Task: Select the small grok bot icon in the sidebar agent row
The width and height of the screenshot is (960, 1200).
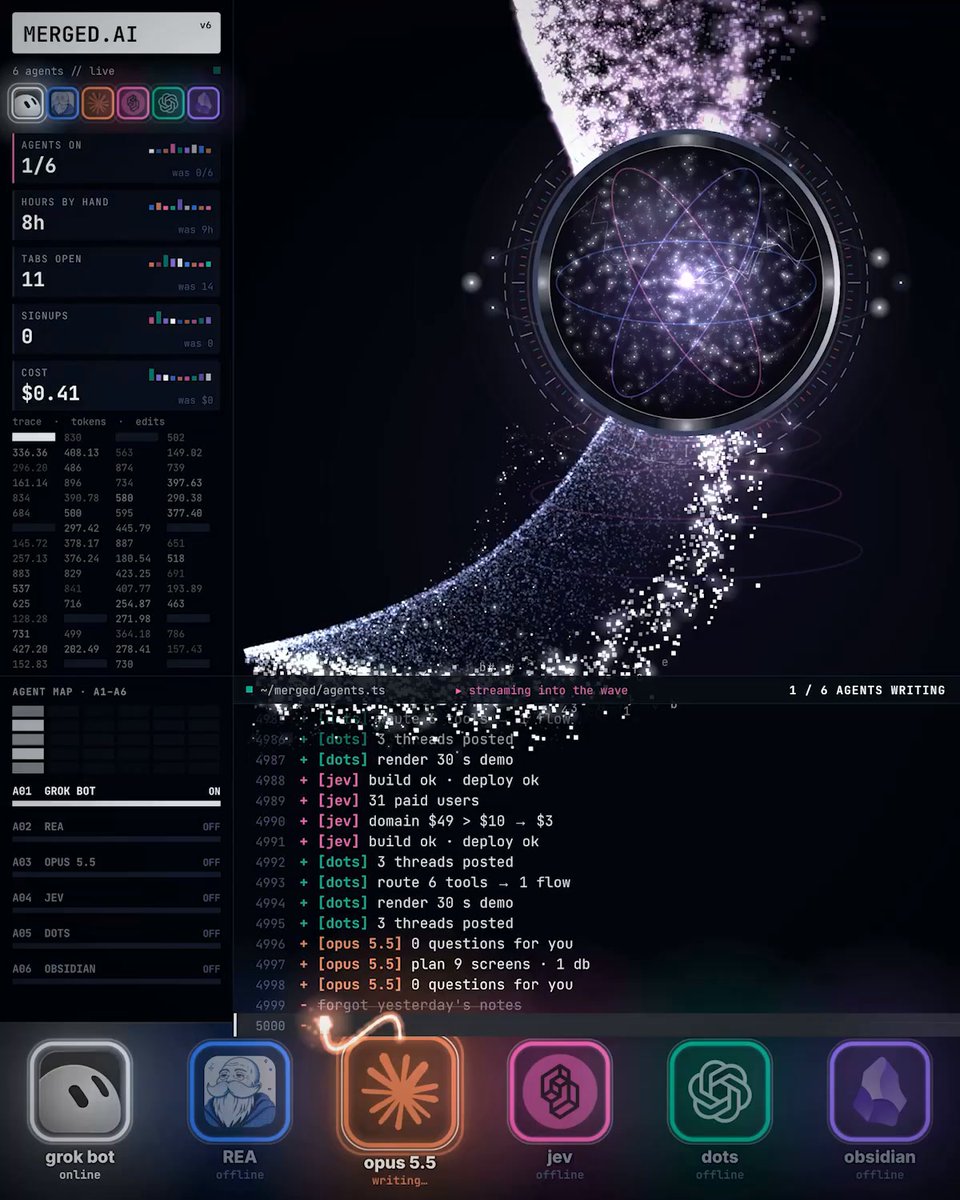Action: coord(27,103)
